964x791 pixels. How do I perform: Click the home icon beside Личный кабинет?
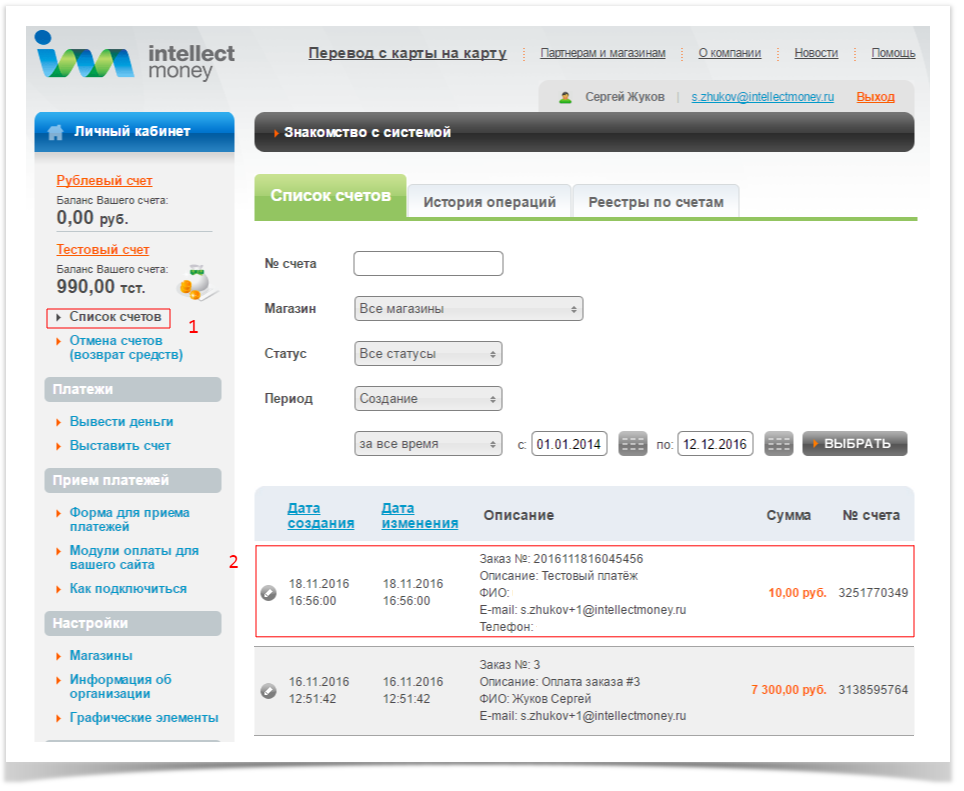pyautogui.click(x=56, y=132)
